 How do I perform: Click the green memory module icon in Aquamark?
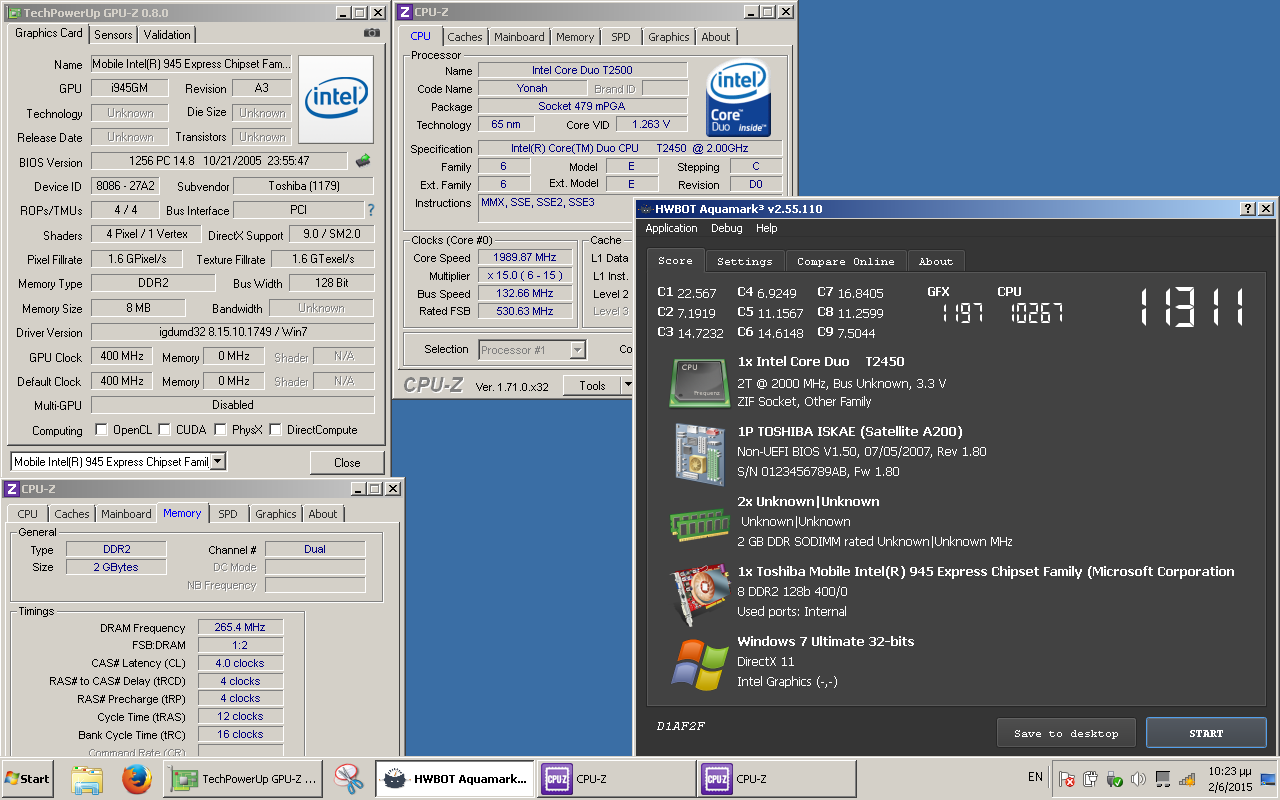point(699,523)
